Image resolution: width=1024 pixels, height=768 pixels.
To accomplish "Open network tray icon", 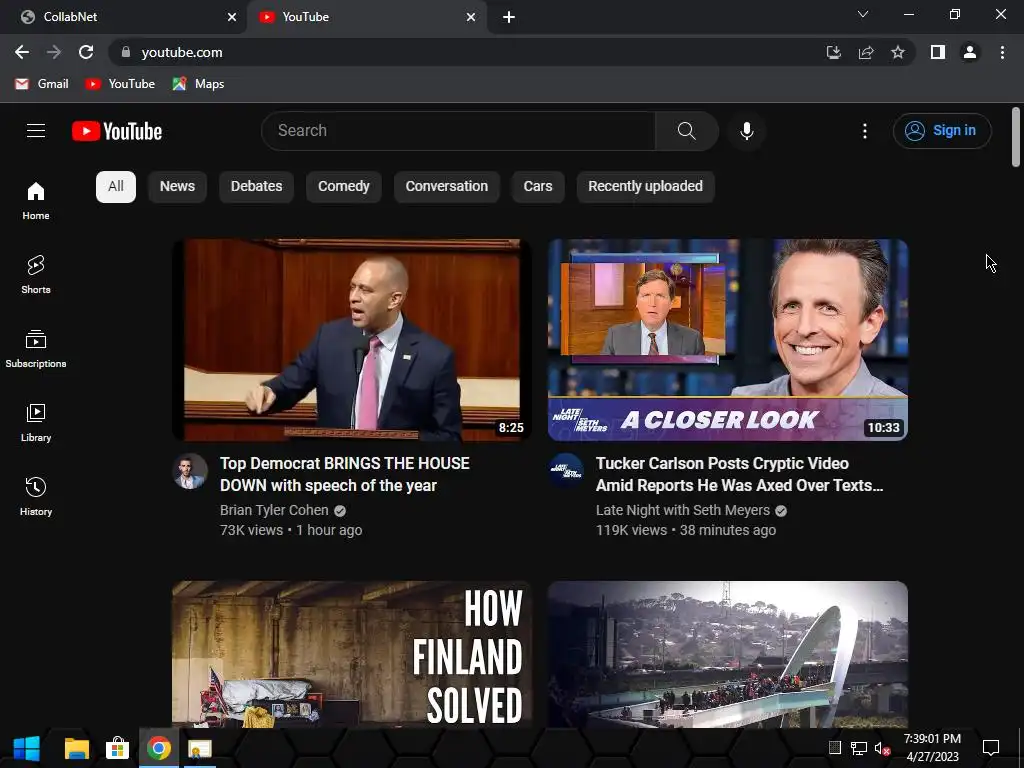I will tap(859, 748).
